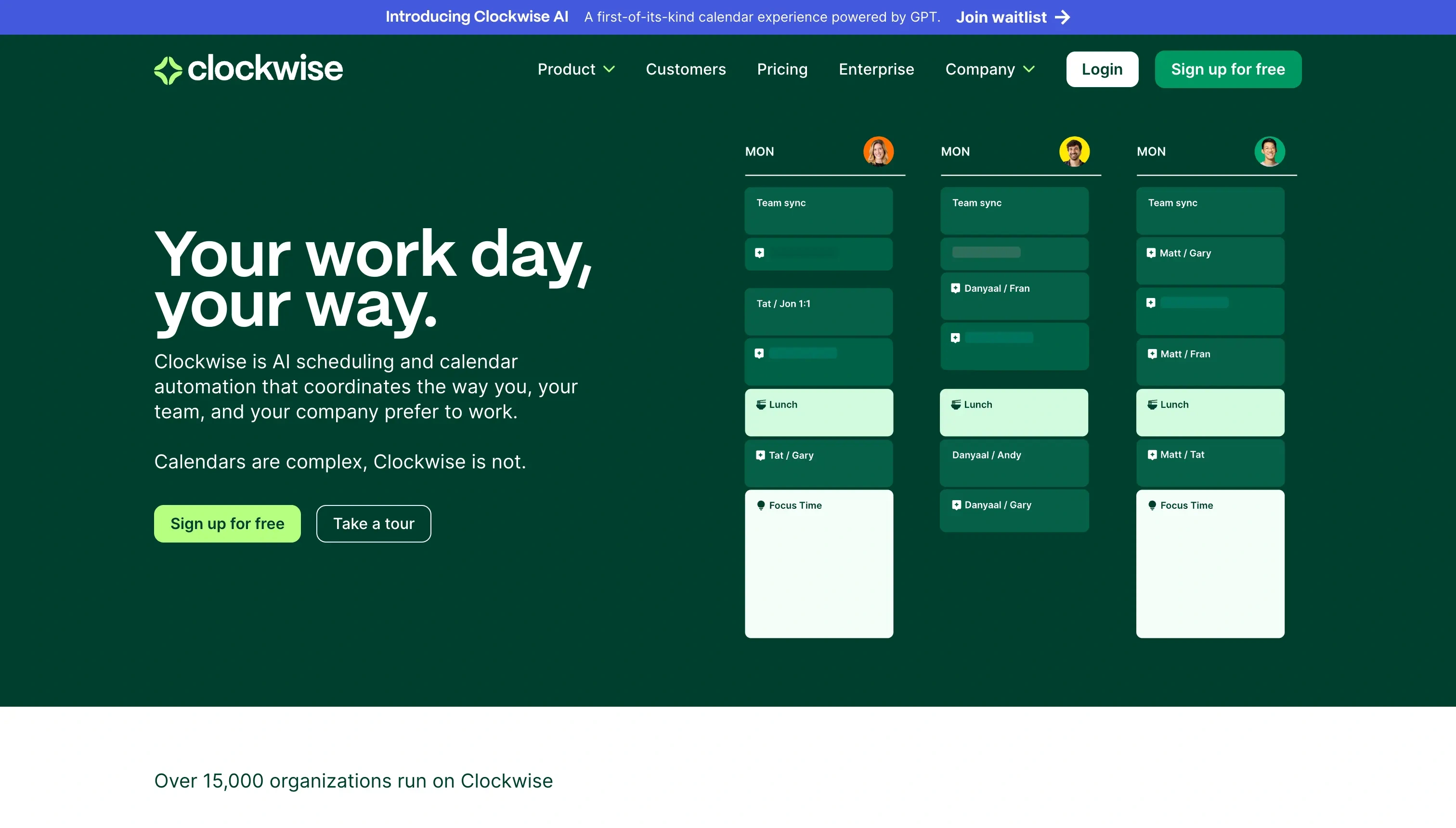This screenshot has width=1456, height=828.
Task: Open the Clockwise AI waitlist arrow link
Action: (x=1013, y=17)
